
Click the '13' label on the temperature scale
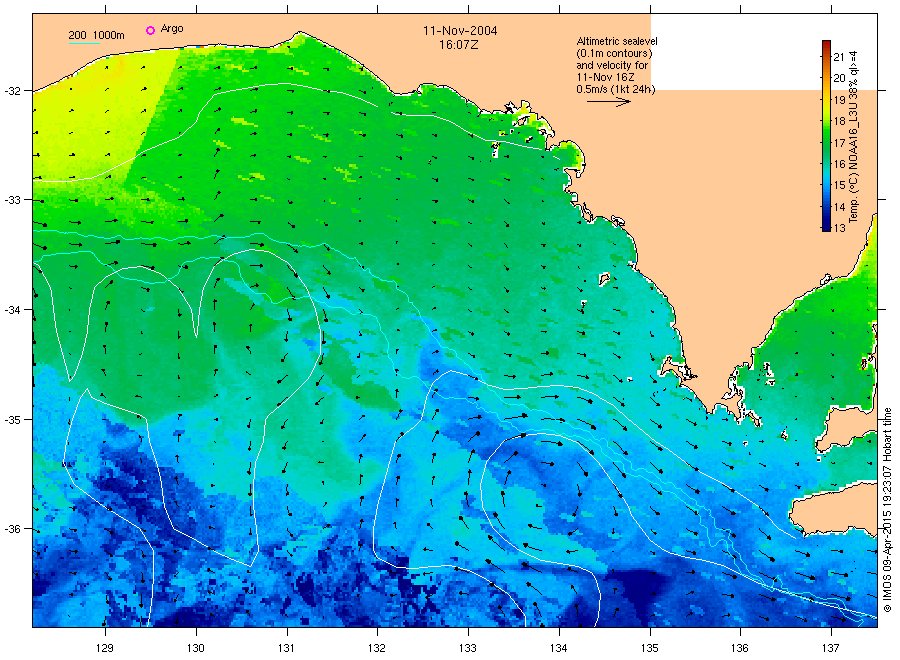(x=839, y=228)
